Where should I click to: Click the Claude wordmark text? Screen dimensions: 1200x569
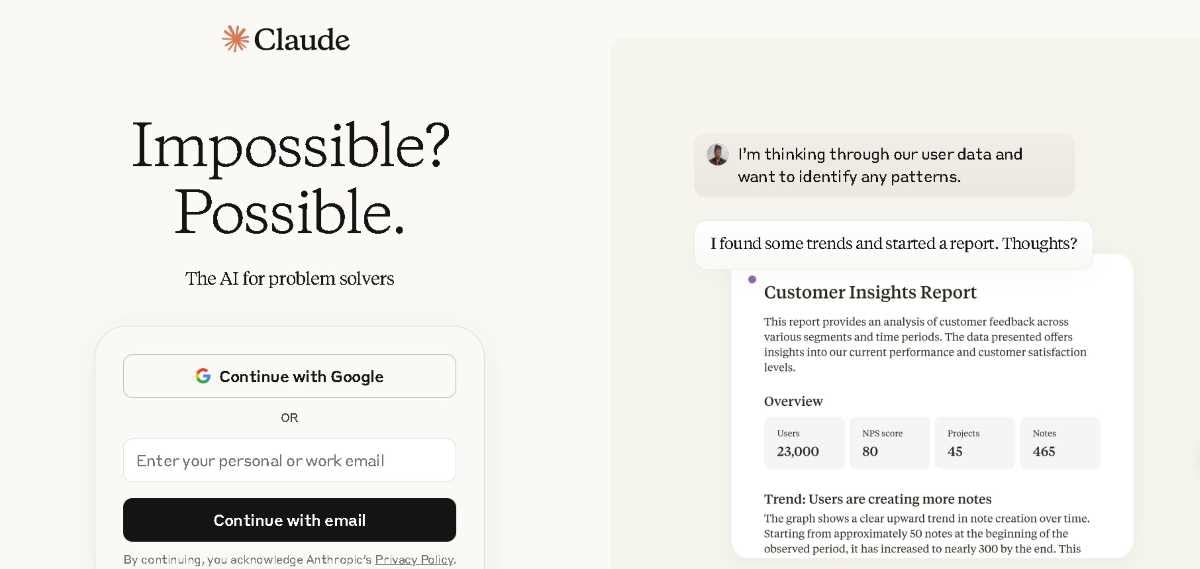click(301, 40)
